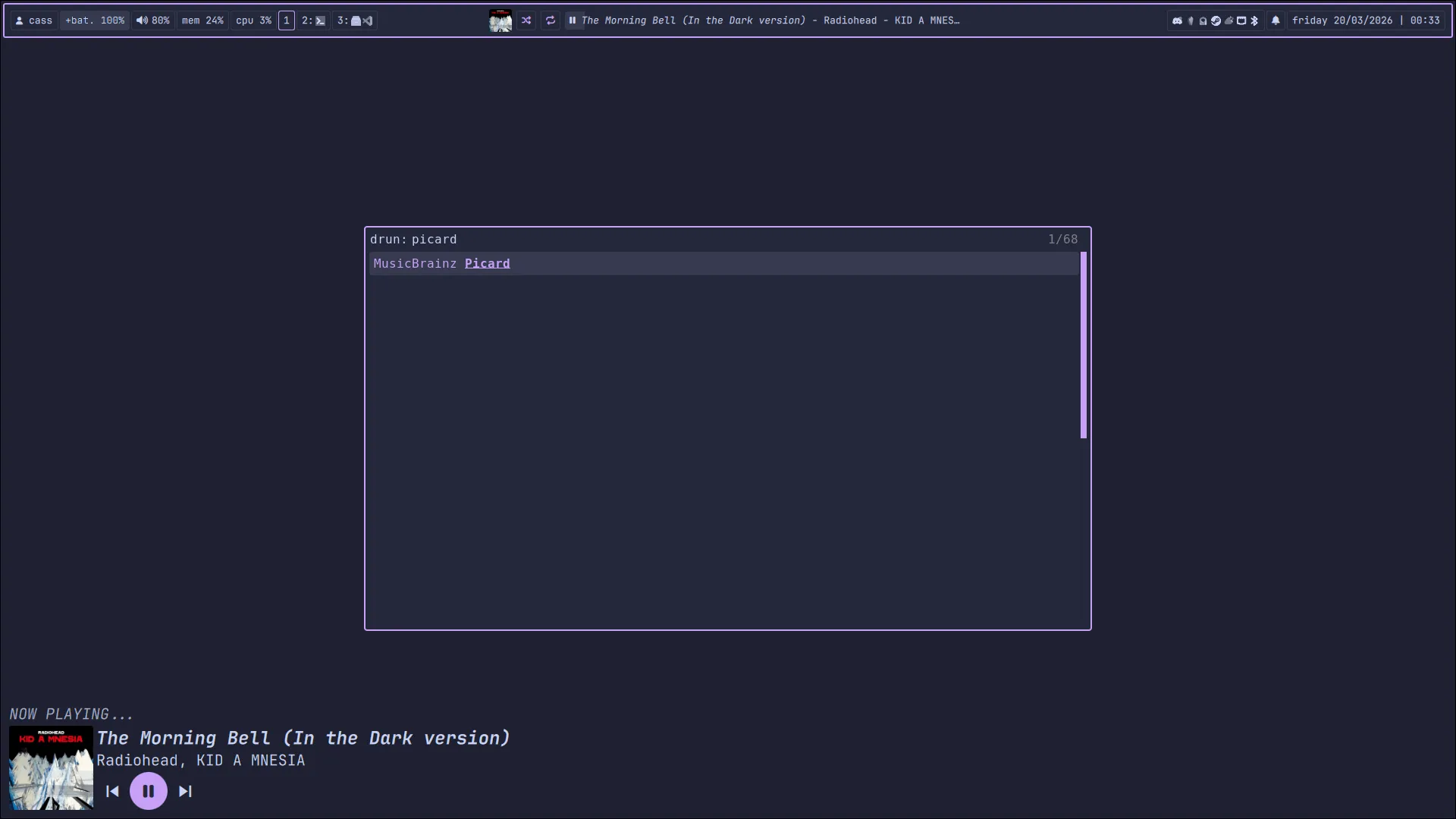This screenshot has width=1456, height=819.
Task: Click the notification bell icon
Action: click(1276, 20)
